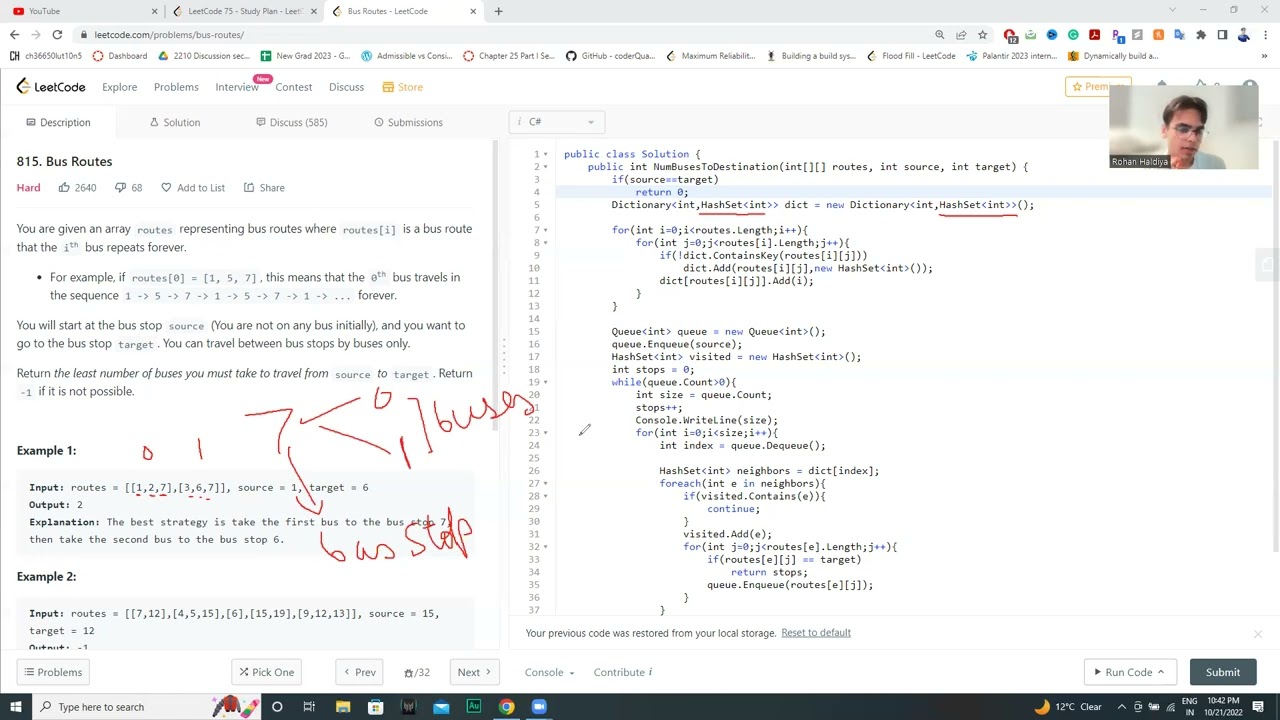Screen dimensions: 1280x720
Task: Open Zoom app from taskbar
Action: (539, 707)
